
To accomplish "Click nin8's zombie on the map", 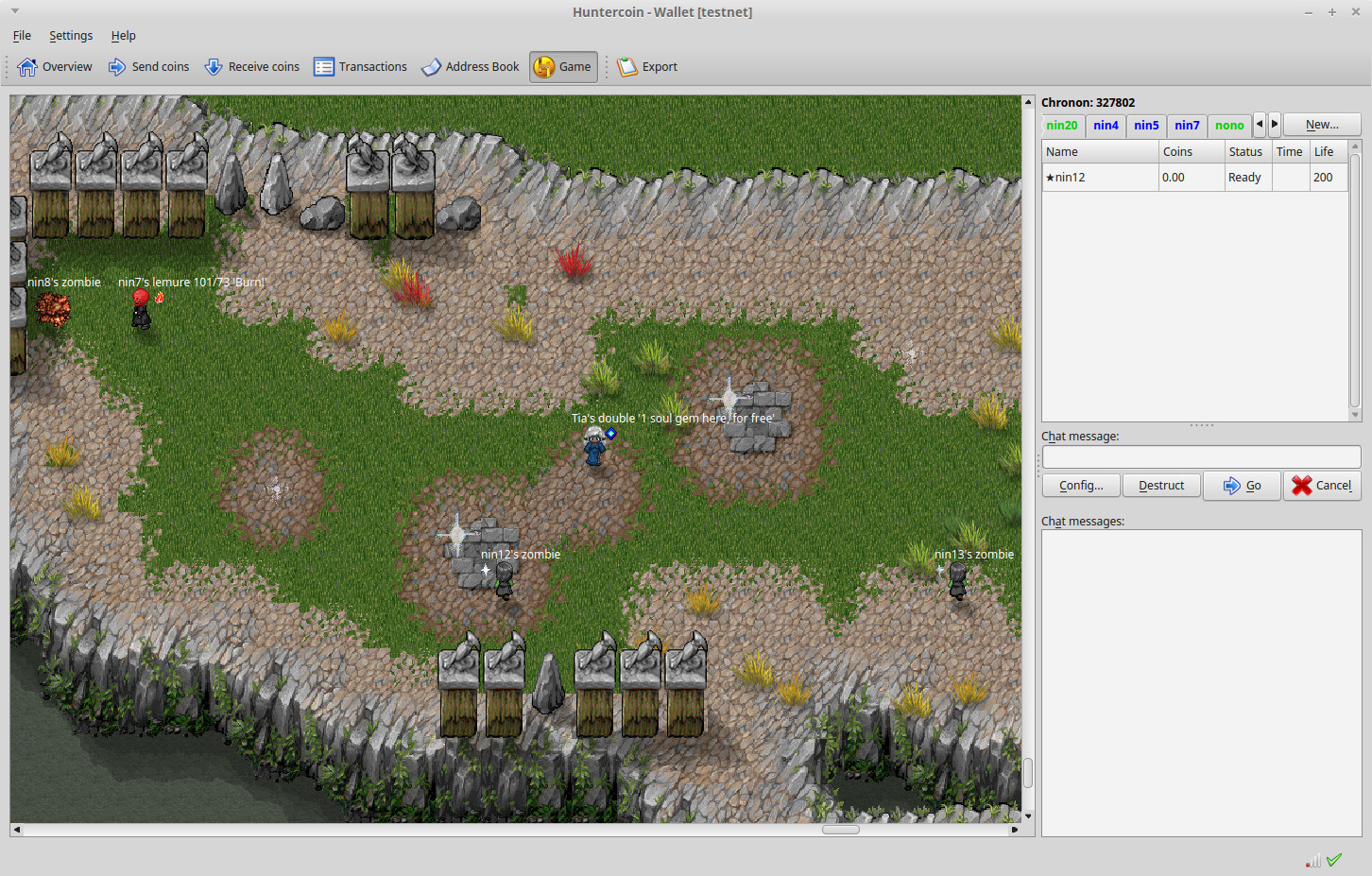I will click(x=52, y=309).
